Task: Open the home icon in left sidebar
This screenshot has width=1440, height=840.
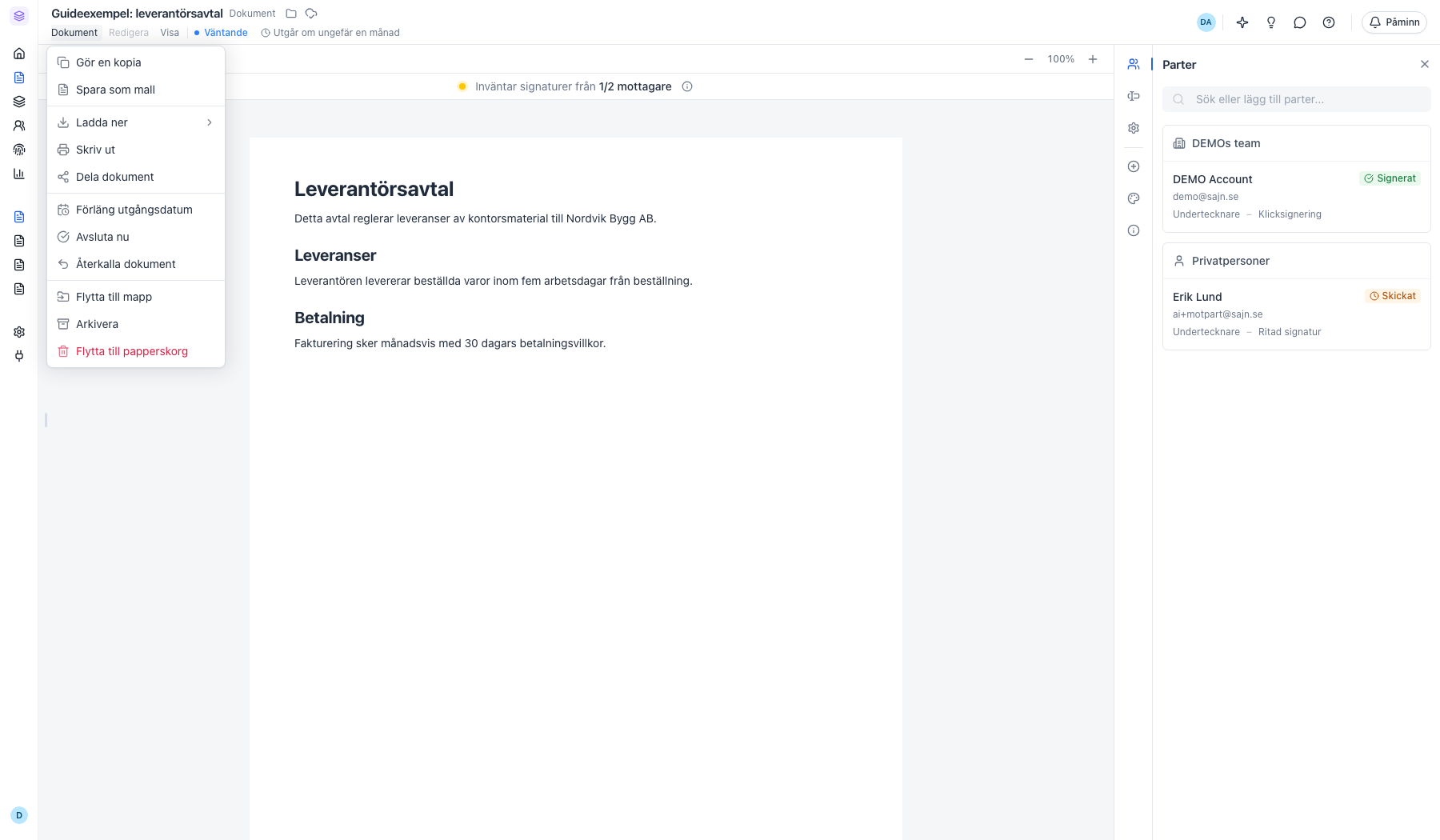Action: (x=19, y=54)
